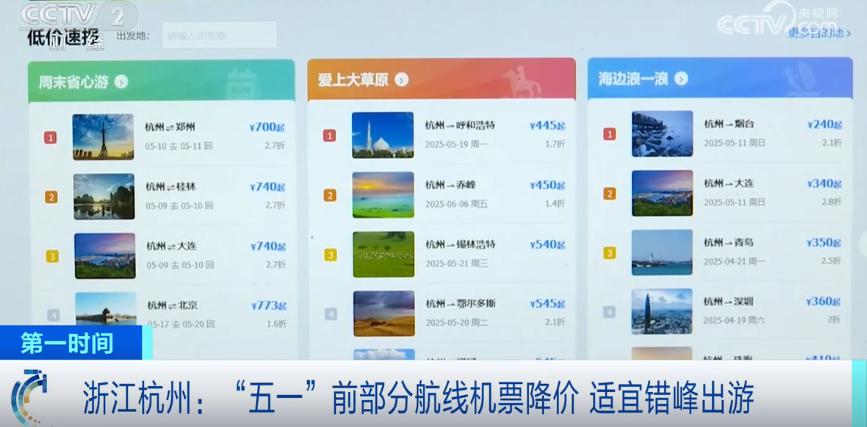The image size is (867, 427).
Task: Click rank 2 badge for 杭州 to 赤峰
Action: [329, 195]
